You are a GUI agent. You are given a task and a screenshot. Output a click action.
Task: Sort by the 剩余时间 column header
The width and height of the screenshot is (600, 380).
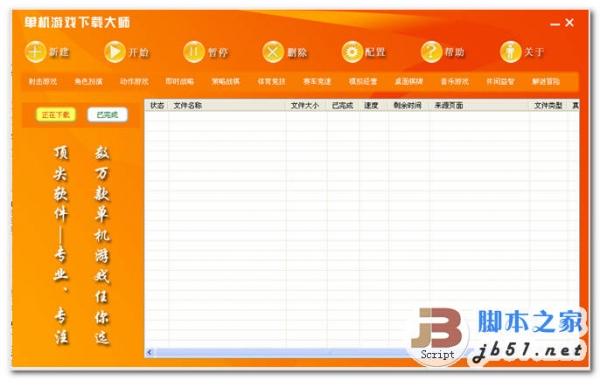click(x=409, y=105)
